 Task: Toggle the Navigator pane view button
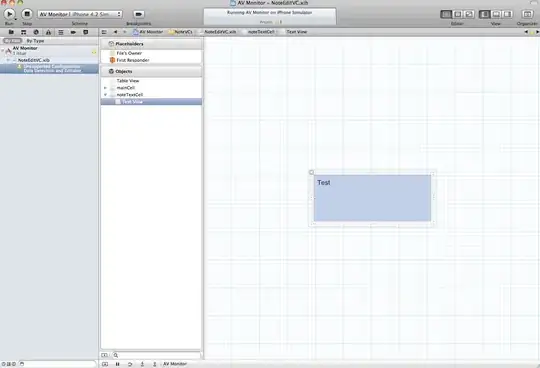(485, 14)
